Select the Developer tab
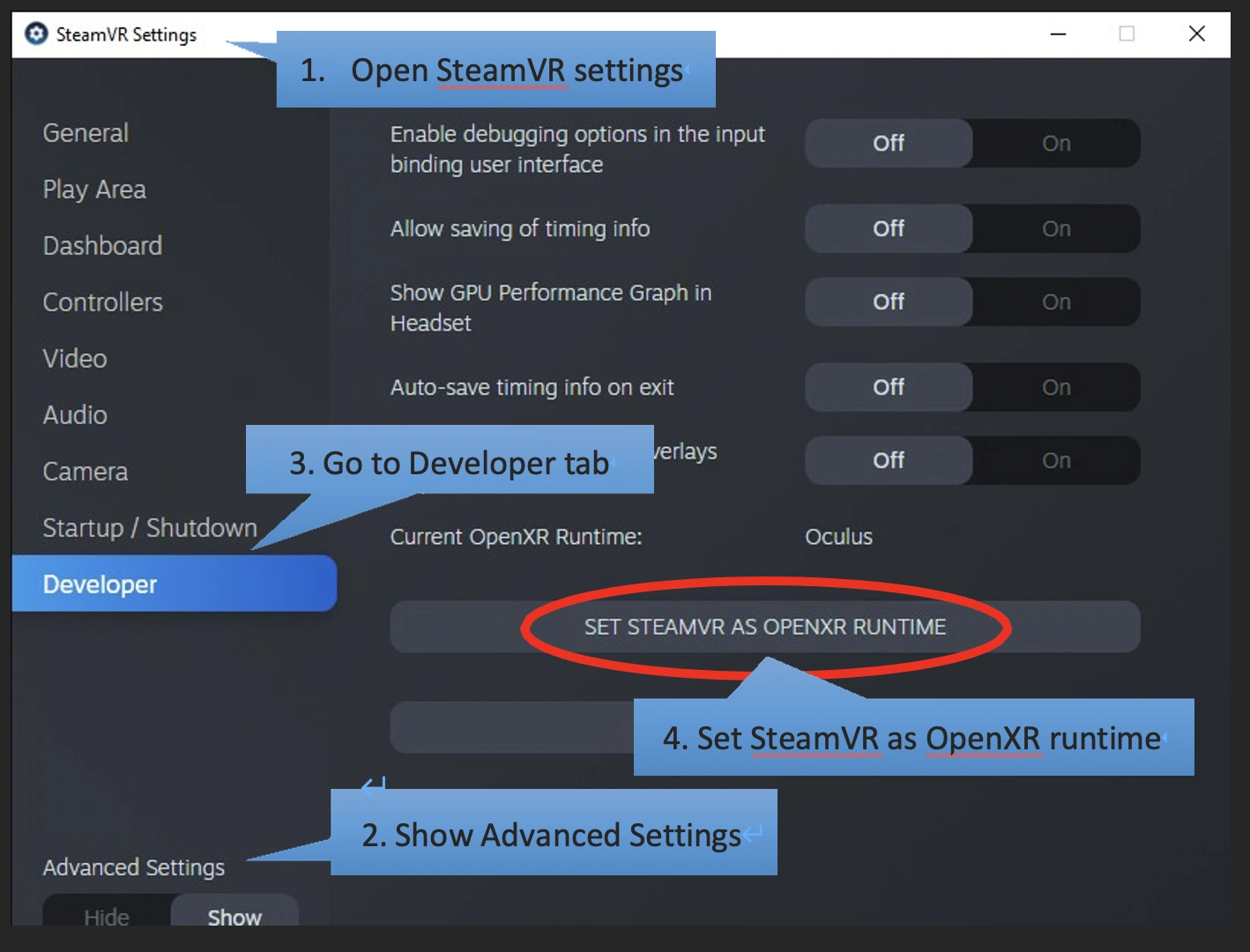This screenshot has width=1250, height=952. pyautogui.click(x=175, y=584)
